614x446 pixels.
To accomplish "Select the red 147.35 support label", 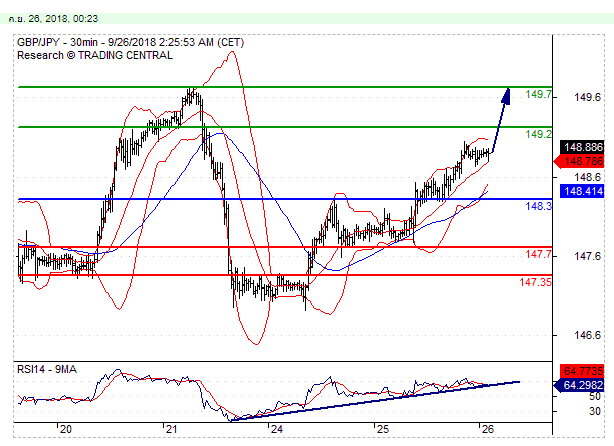I will tap(535, 282).
